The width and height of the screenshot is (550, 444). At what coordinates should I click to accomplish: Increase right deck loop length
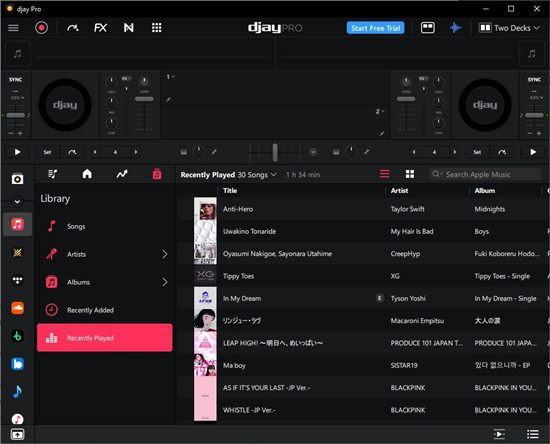pos(455,152)
